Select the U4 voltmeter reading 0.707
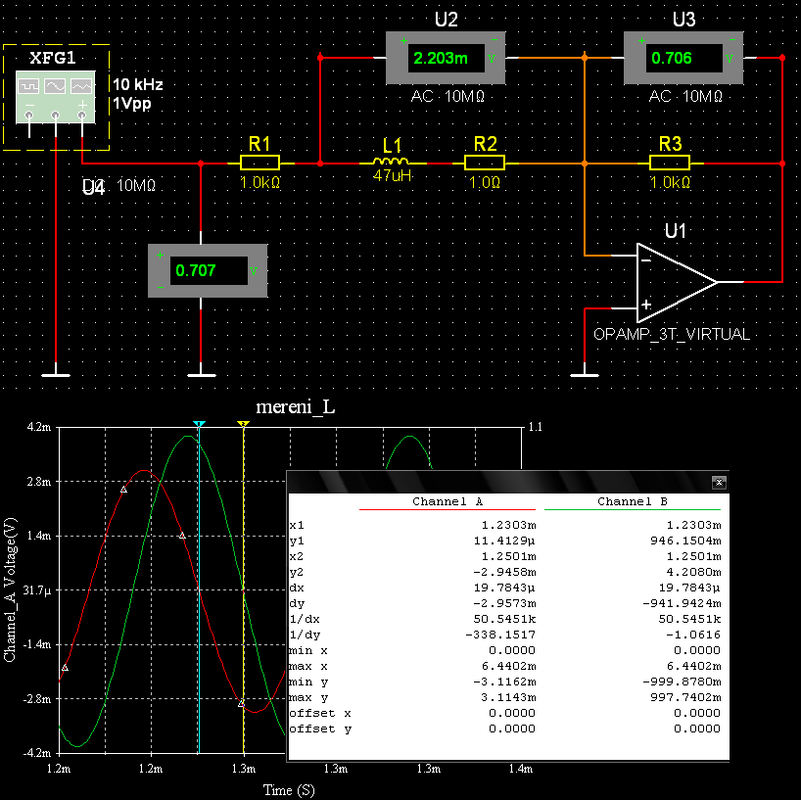This screenshot has width=801, height=800. (207, 271)
